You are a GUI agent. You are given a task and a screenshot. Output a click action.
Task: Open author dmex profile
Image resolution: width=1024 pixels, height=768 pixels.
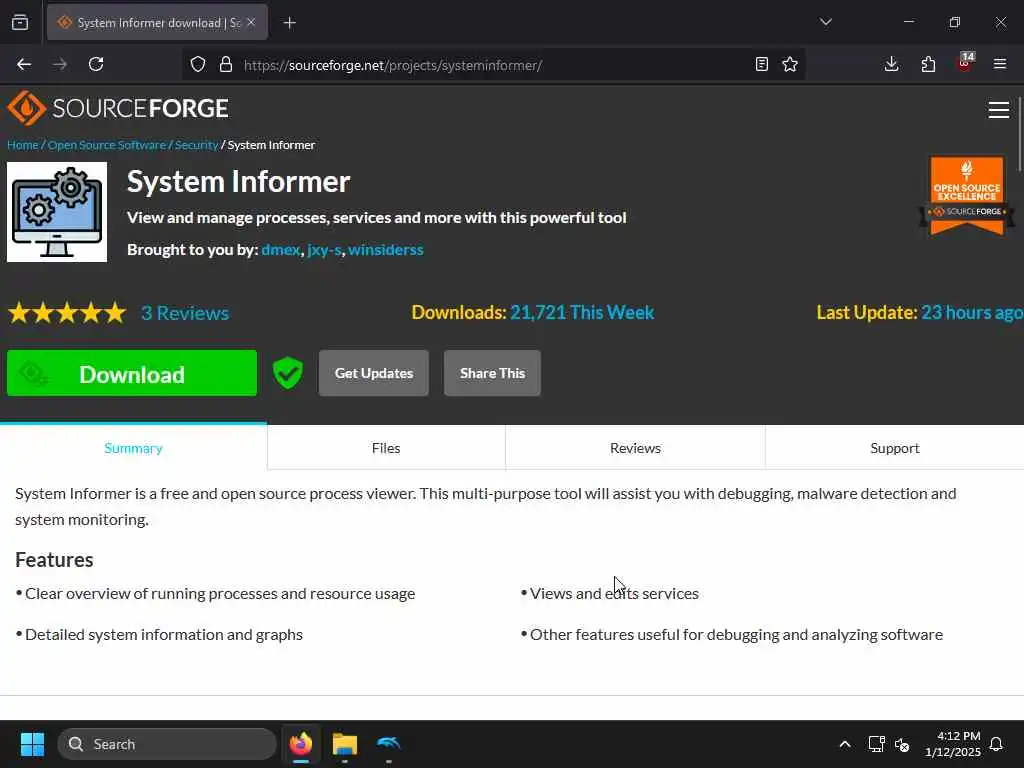pos(281,249)
